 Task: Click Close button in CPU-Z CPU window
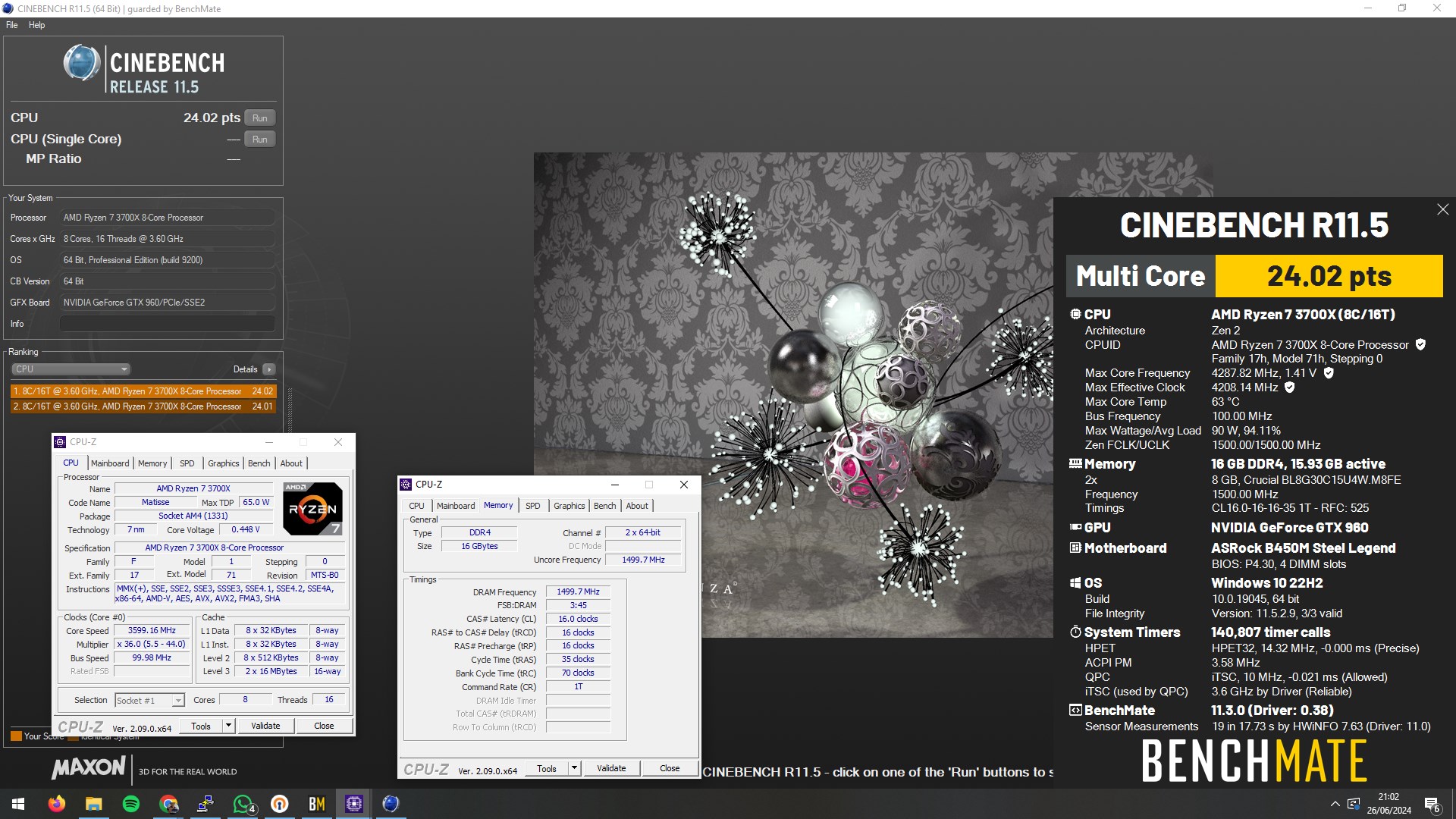[324, 726]
